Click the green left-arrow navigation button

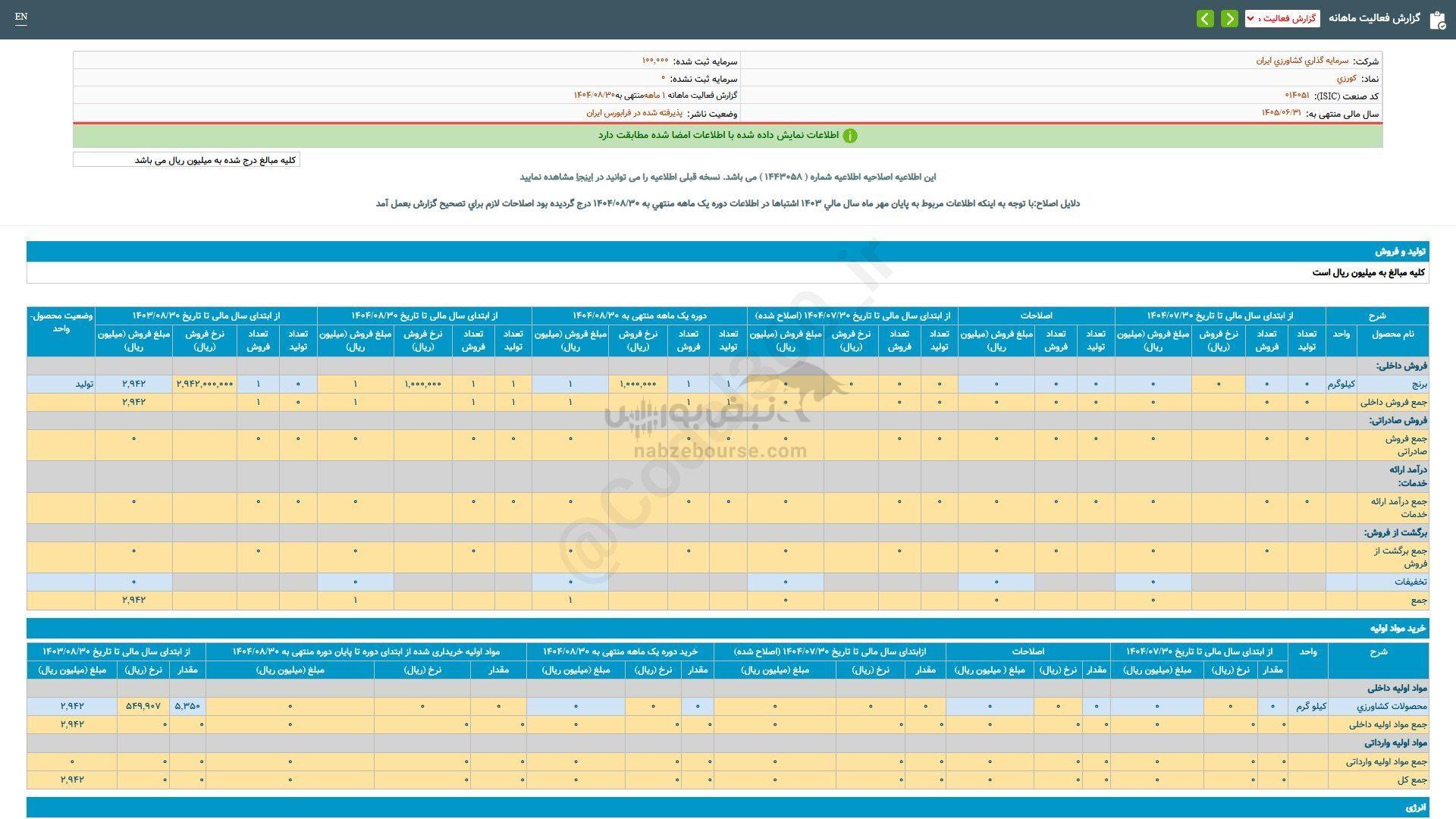click(1205, 18)
